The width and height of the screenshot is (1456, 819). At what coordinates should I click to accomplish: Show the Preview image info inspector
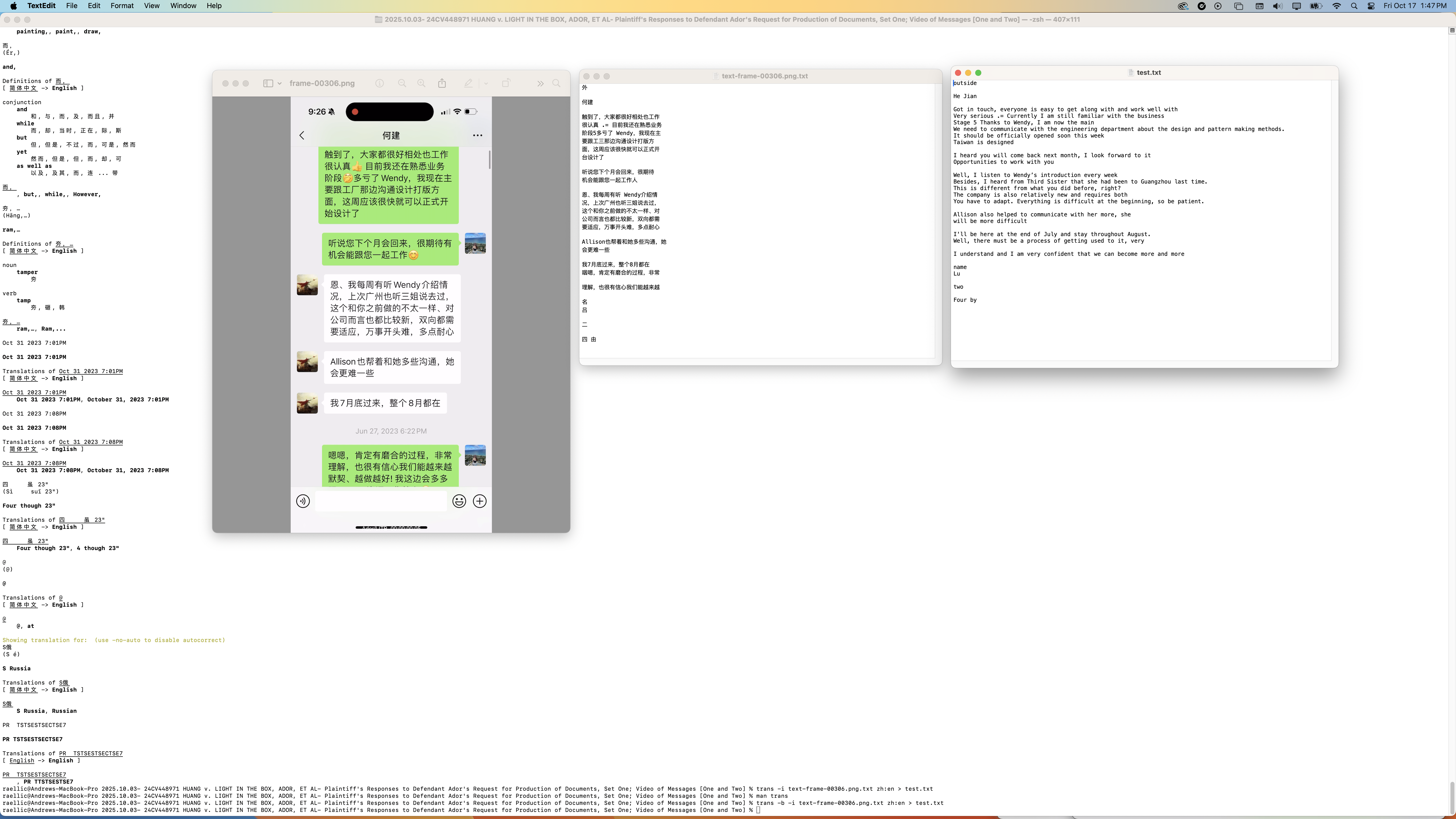click(380, 83)
